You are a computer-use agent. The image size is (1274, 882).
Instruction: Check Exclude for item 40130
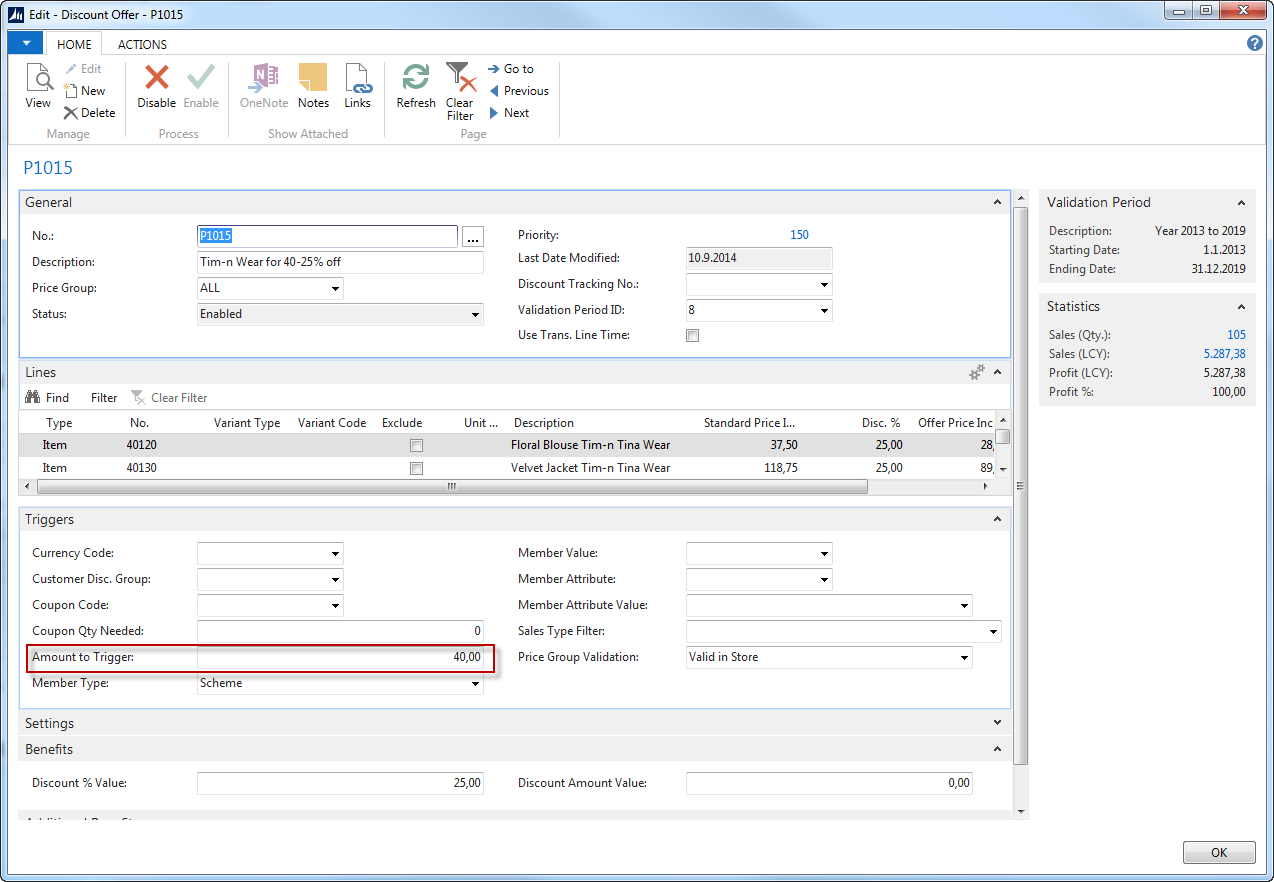click(x=416, y=468)
